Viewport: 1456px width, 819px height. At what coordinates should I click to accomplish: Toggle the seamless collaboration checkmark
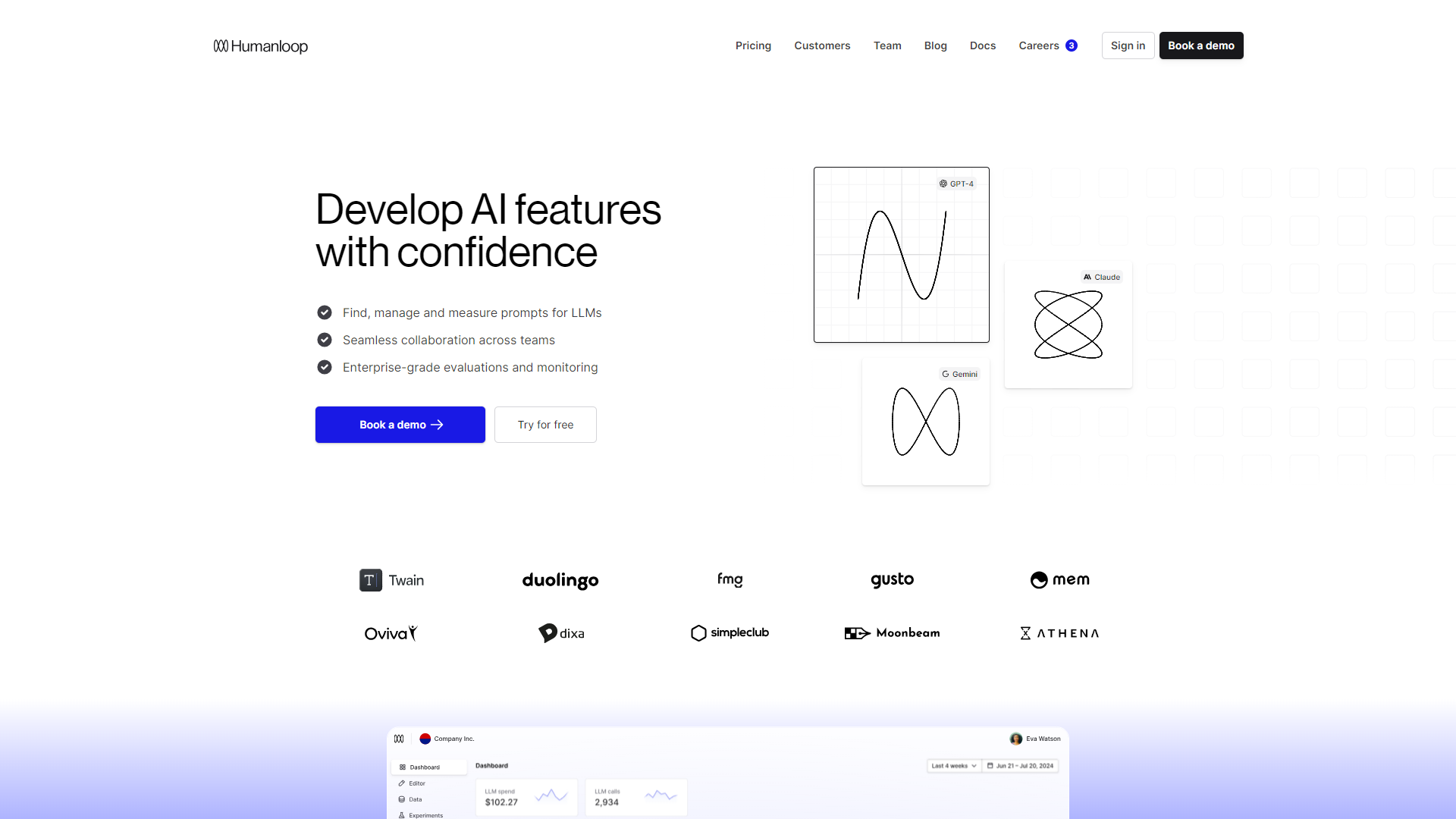coord(324,339)
